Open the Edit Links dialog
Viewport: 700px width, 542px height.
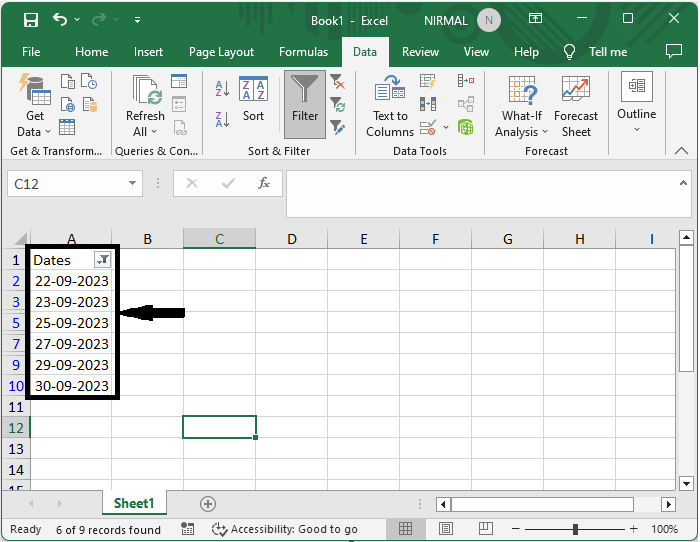(180, 128)
